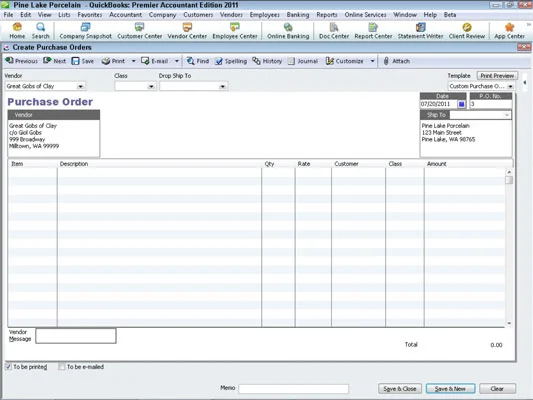Enable the To be e-mailed checkbox
Image resolution: width=533 pixels, height=400 pixels.
[62, 367]
